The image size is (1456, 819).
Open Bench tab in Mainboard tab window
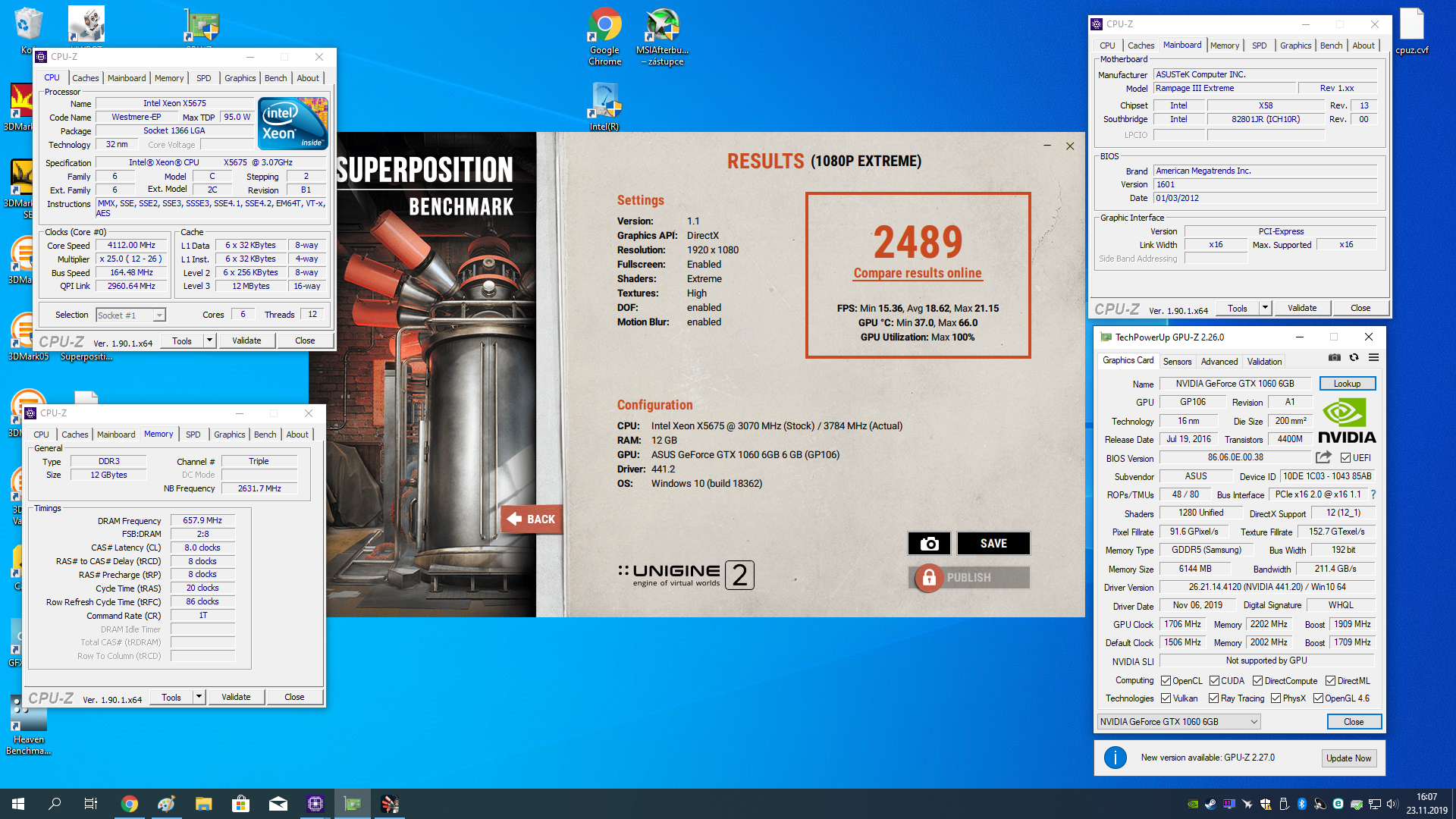click(x=1331, y=45)
